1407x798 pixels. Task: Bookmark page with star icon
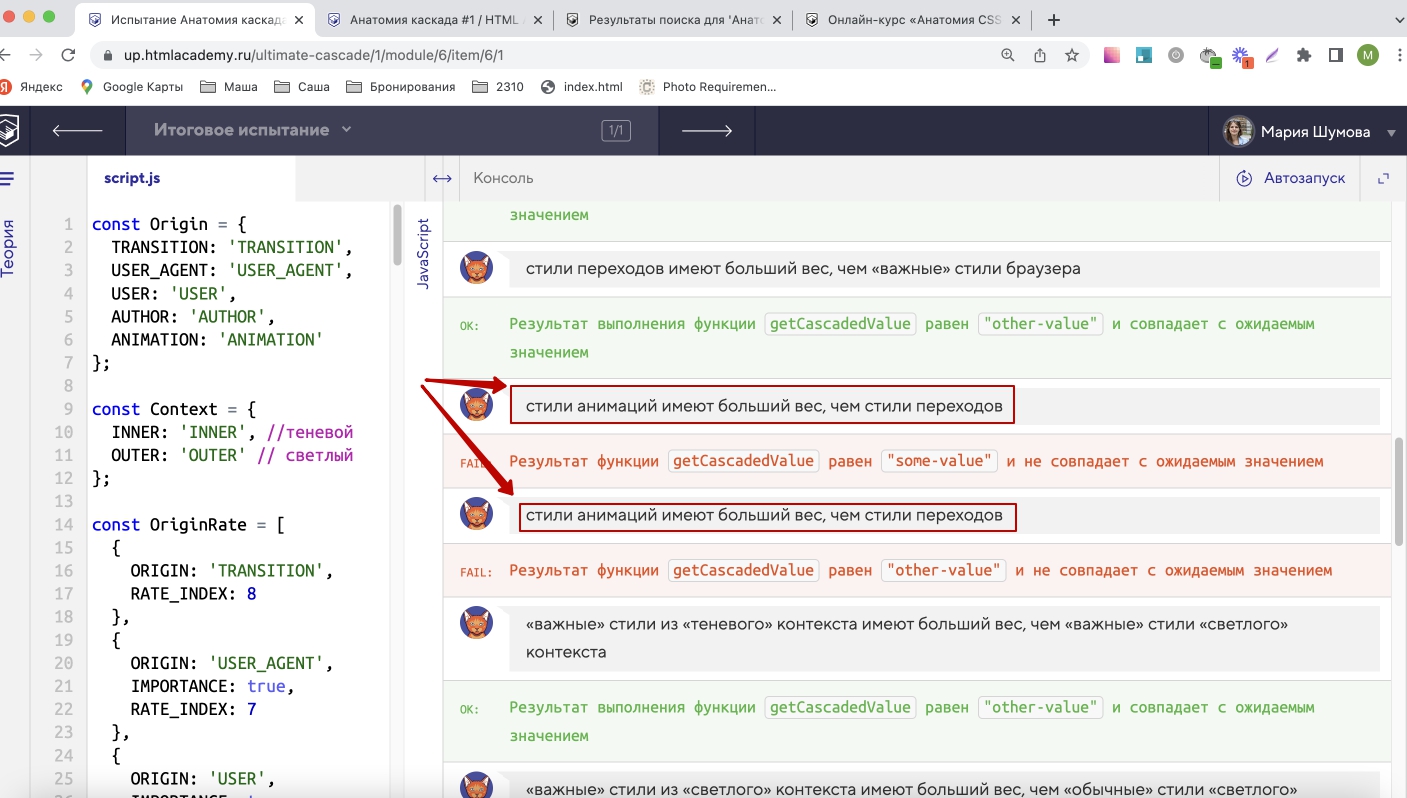[1072, 56]
